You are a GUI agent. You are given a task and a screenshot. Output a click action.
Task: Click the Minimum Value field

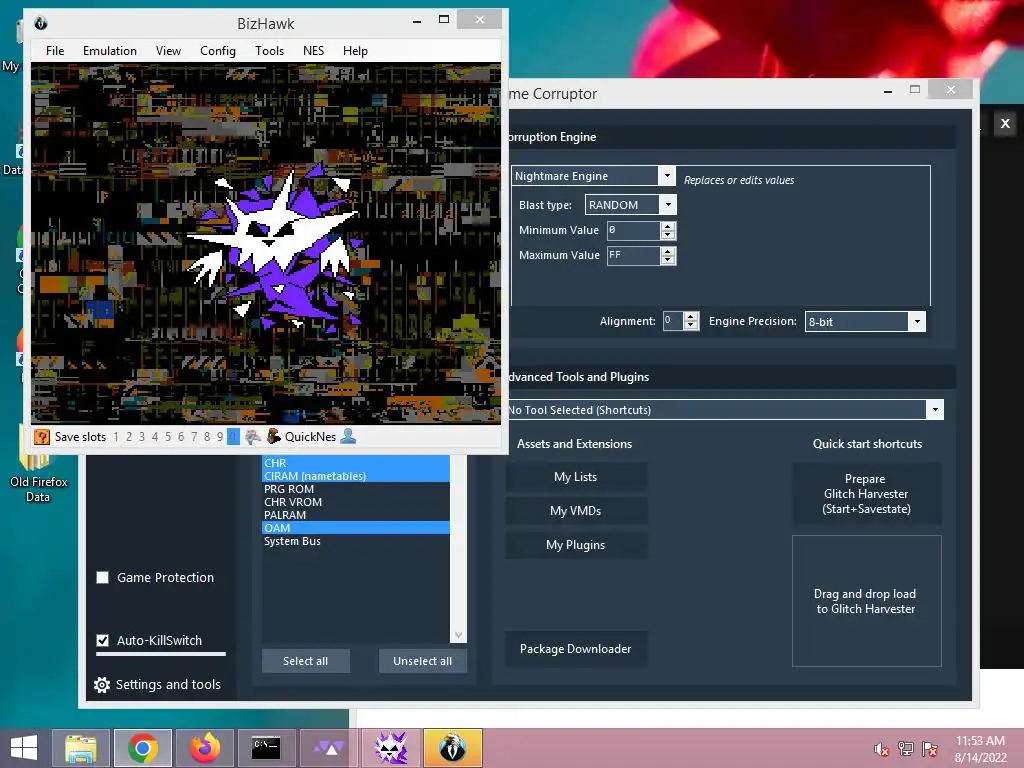pos(633,230)
